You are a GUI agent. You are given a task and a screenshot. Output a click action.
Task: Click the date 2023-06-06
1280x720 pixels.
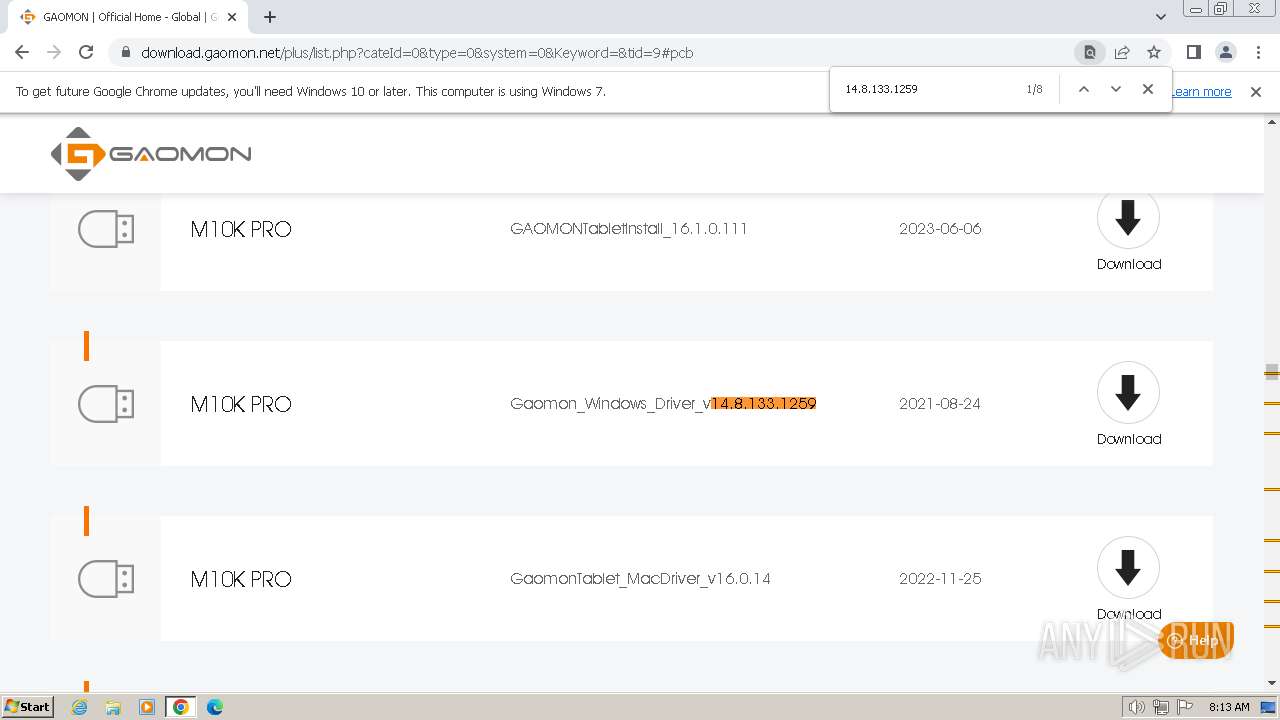point(940,228)
